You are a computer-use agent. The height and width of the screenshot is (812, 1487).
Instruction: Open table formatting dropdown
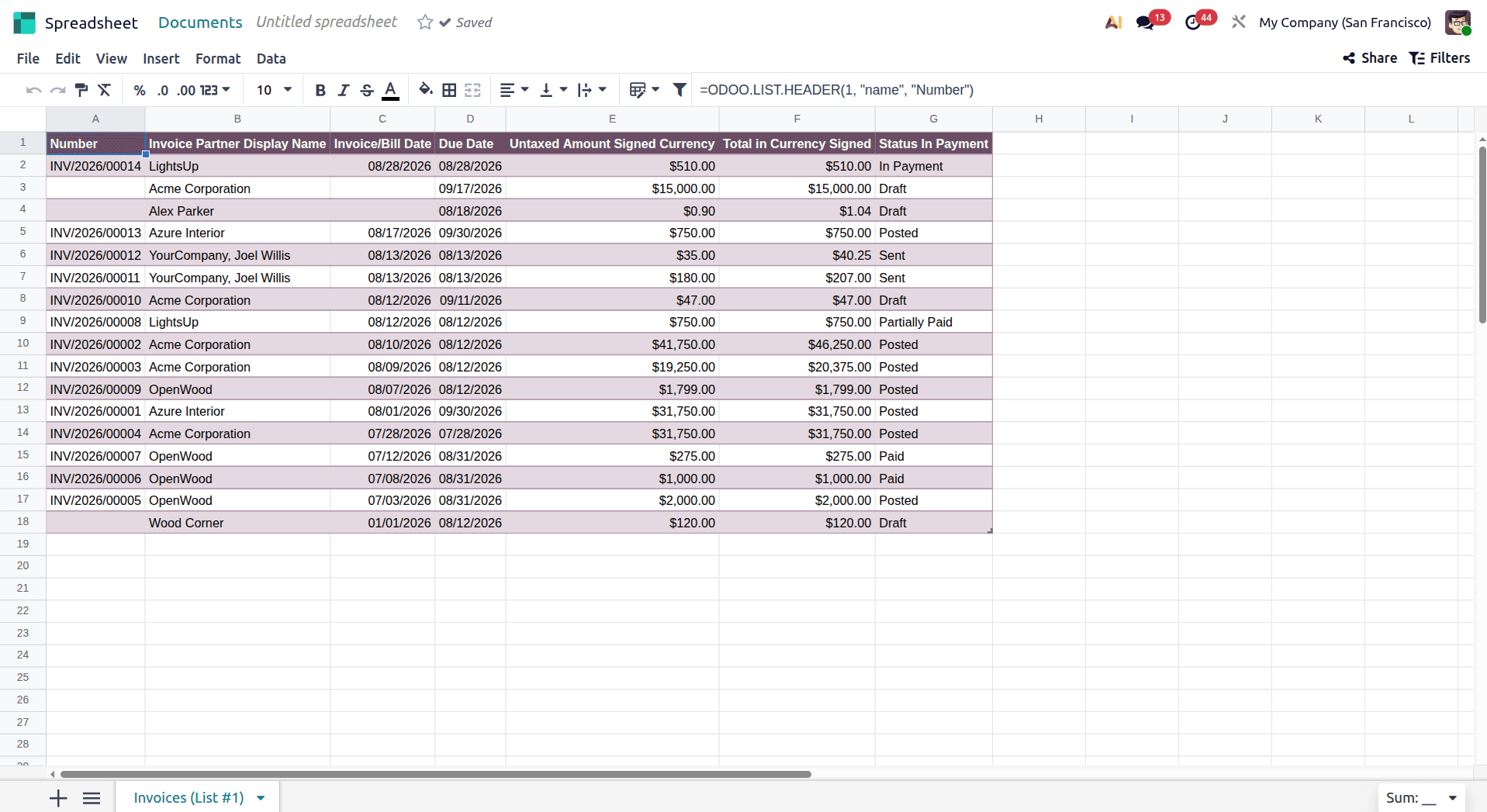tap(645, 90)
